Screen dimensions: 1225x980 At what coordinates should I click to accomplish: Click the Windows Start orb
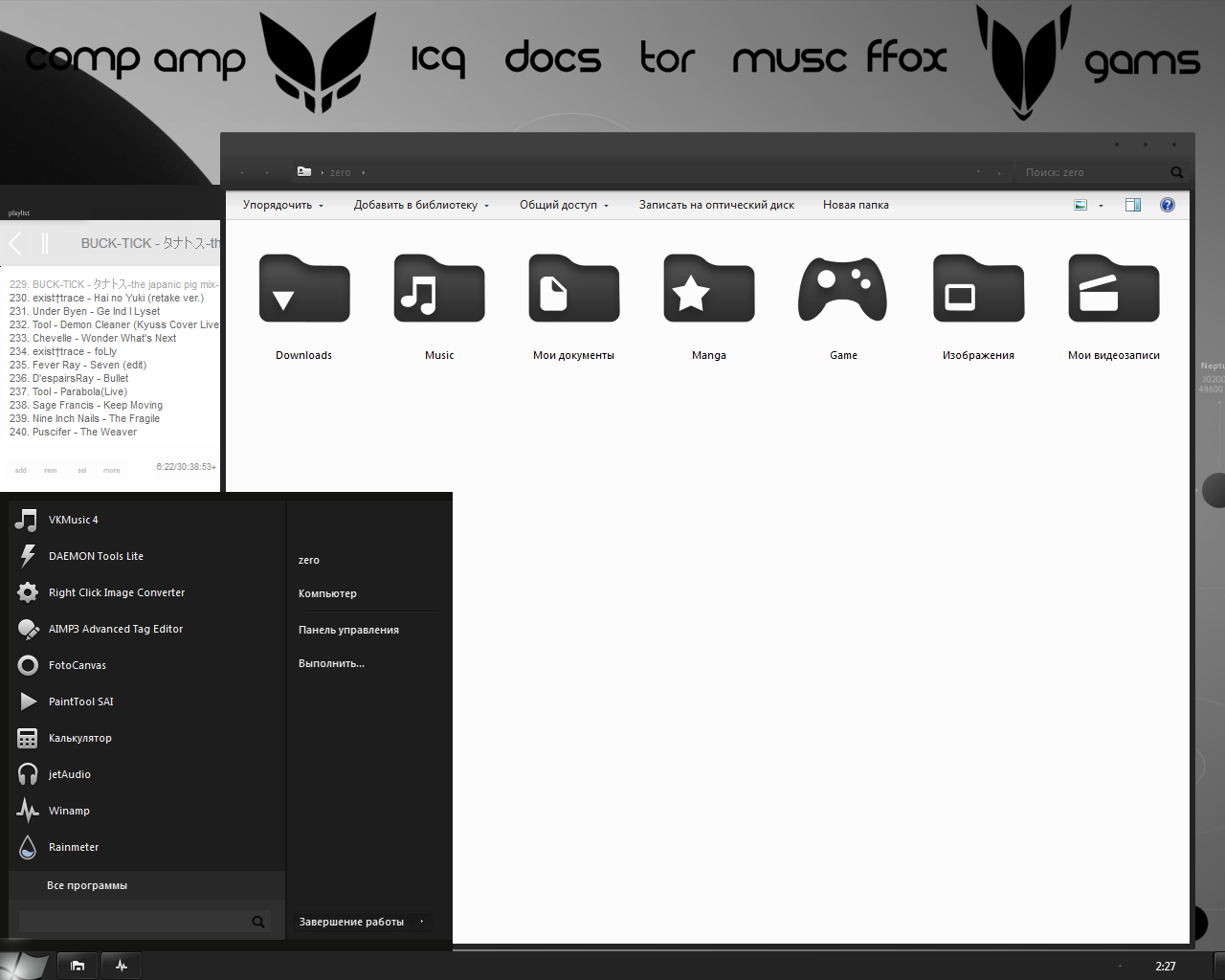(x=26, y=966)
